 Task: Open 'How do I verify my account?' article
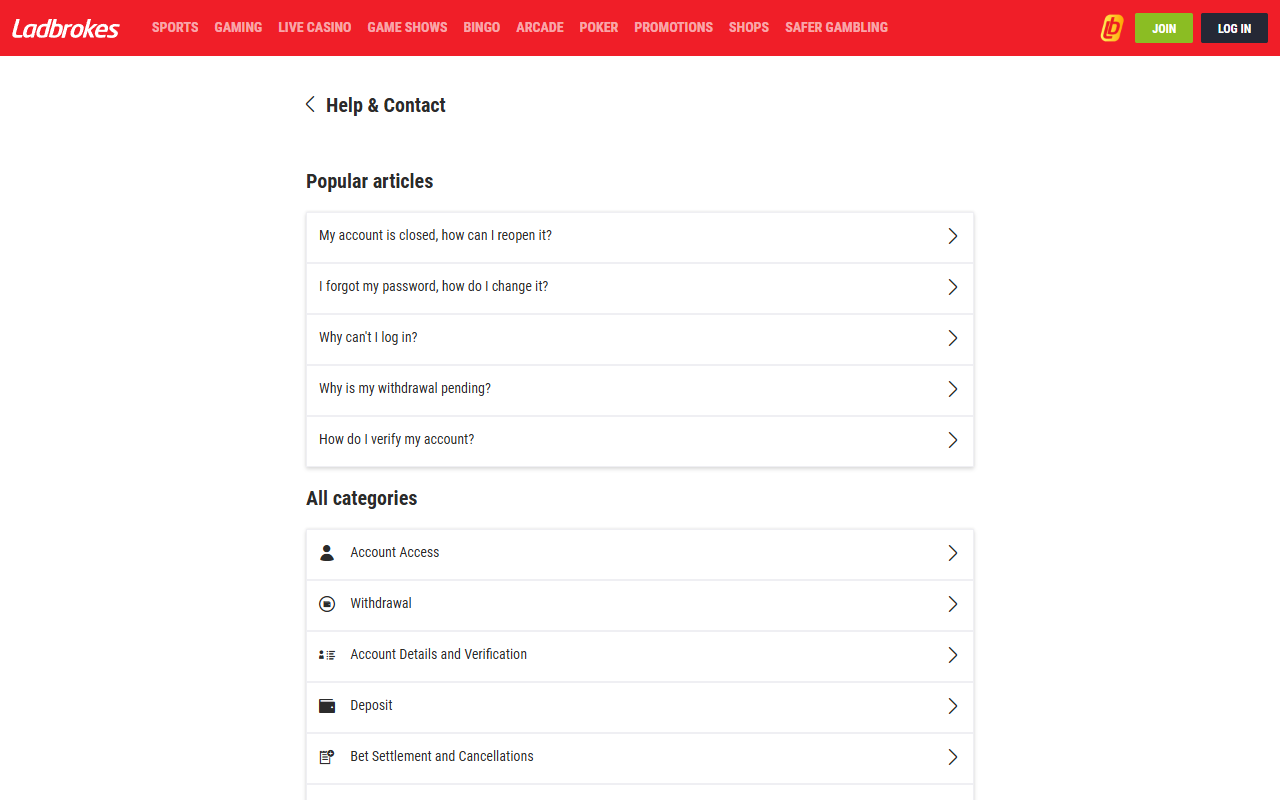click(397, 439)
